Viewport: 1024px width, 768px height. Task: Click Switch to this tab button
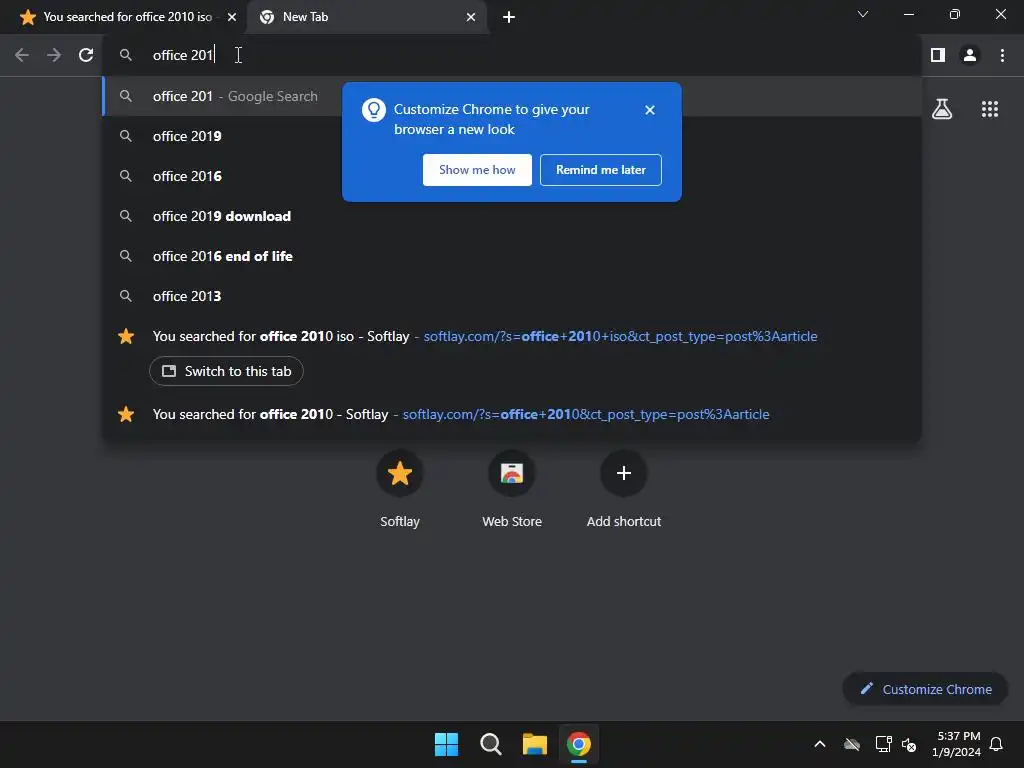(226, 371)
